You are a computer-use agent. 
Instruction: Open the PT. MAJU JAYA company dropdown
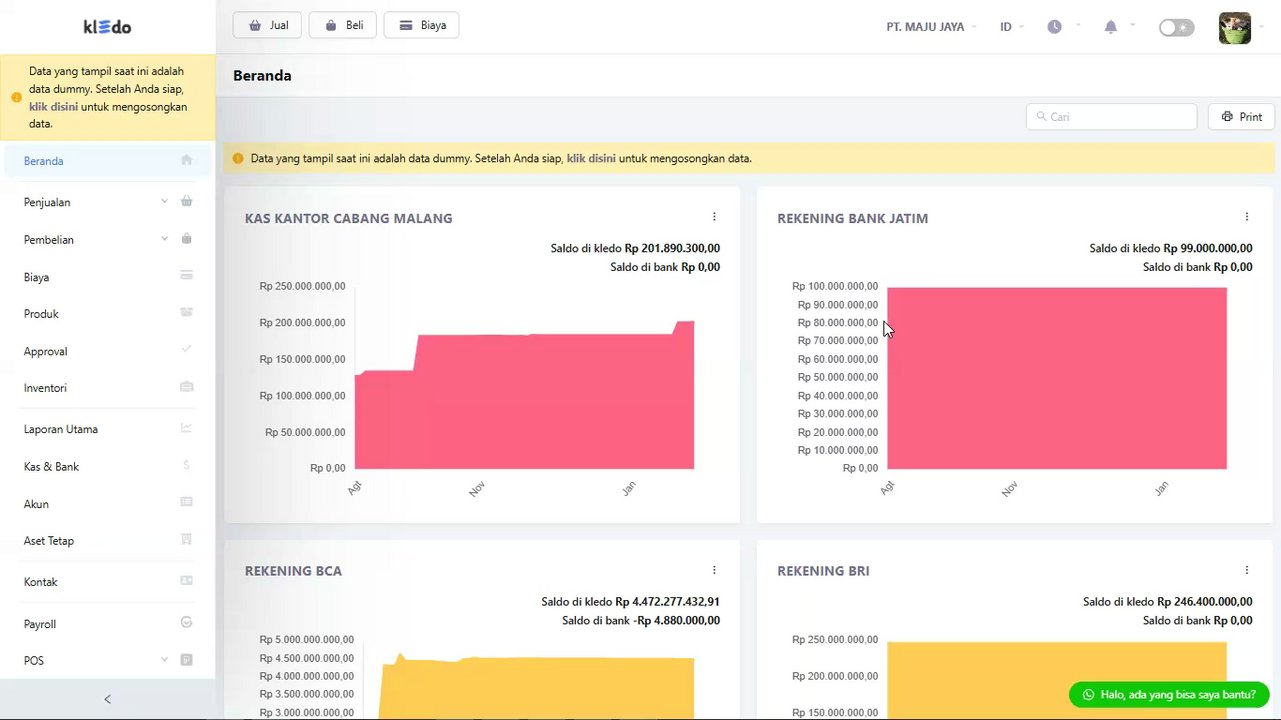931,27
